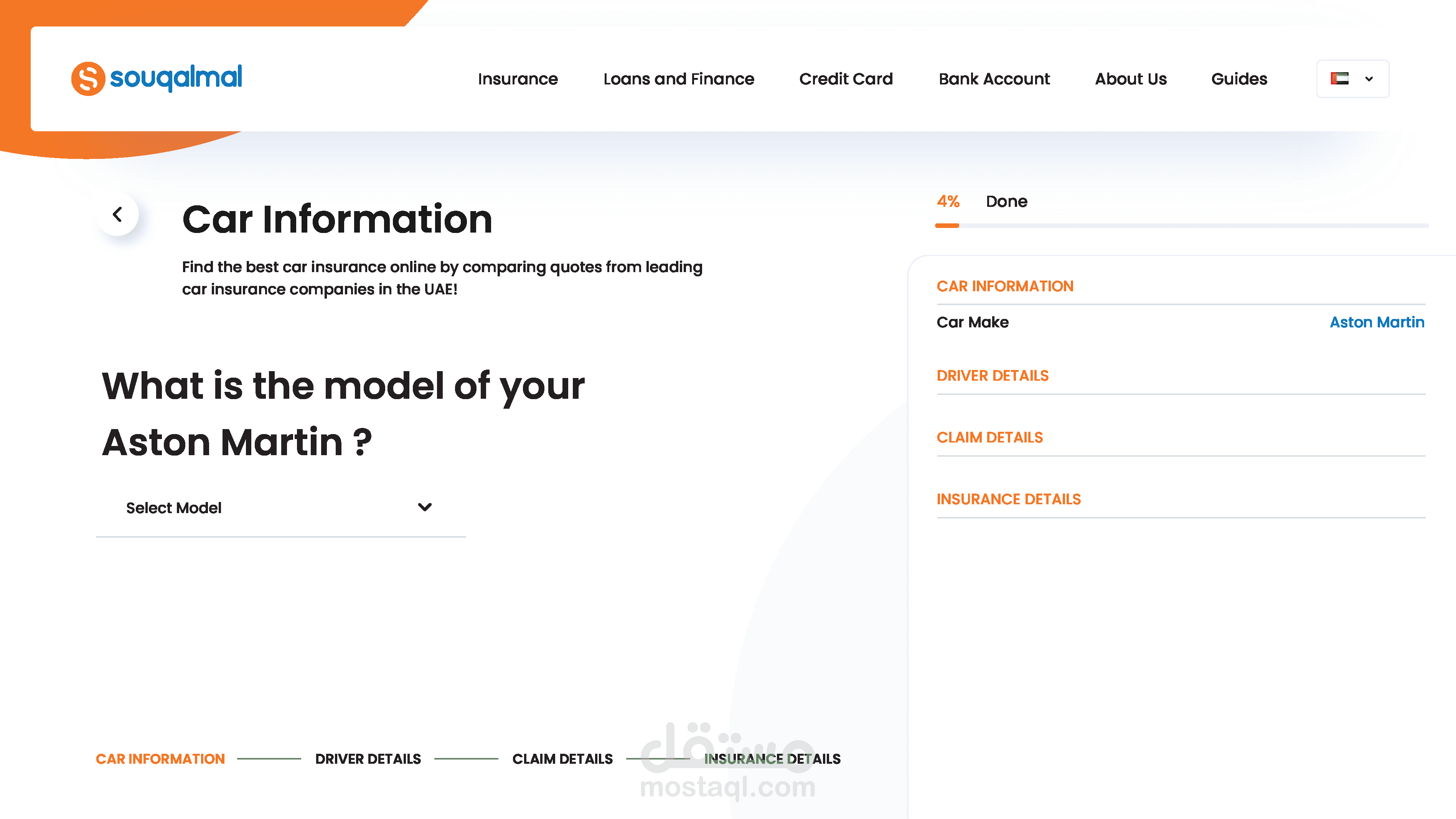Viewport: 1456px width, 819px height.
Task: Click the UAE flag icon
Action: tap(1340, 79)
